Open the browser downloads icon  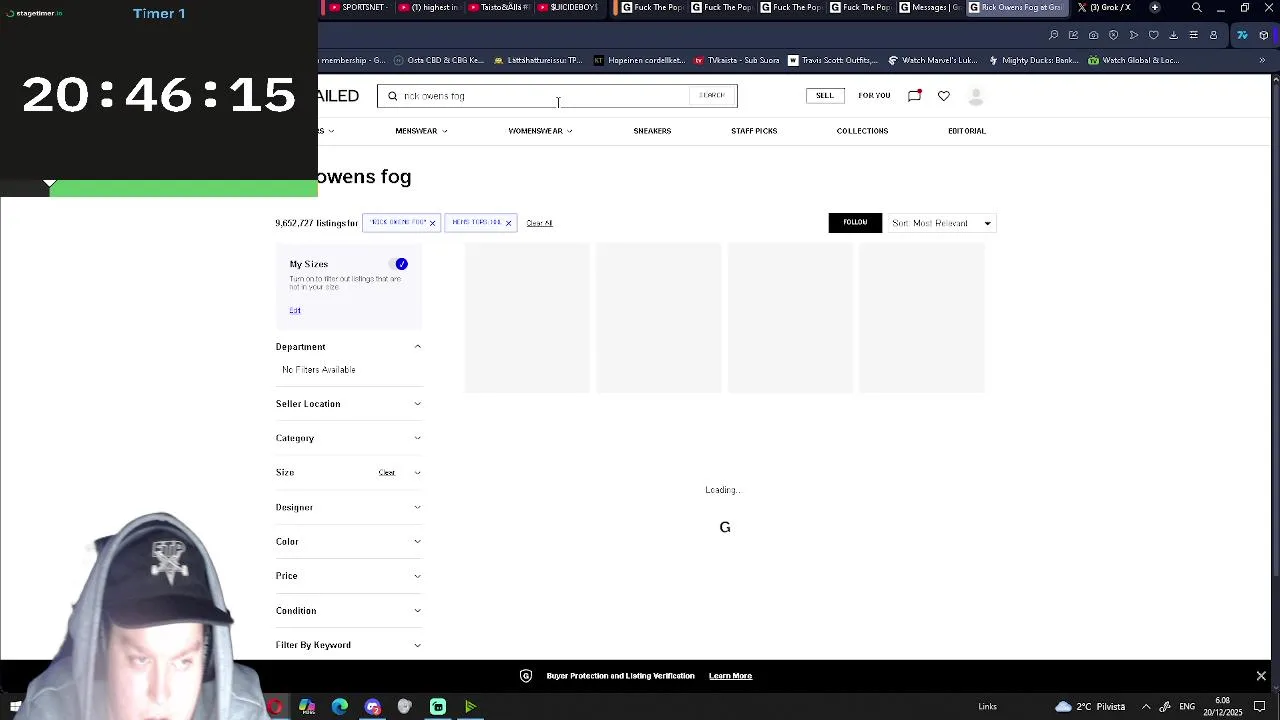click(x=1173, y=35)
